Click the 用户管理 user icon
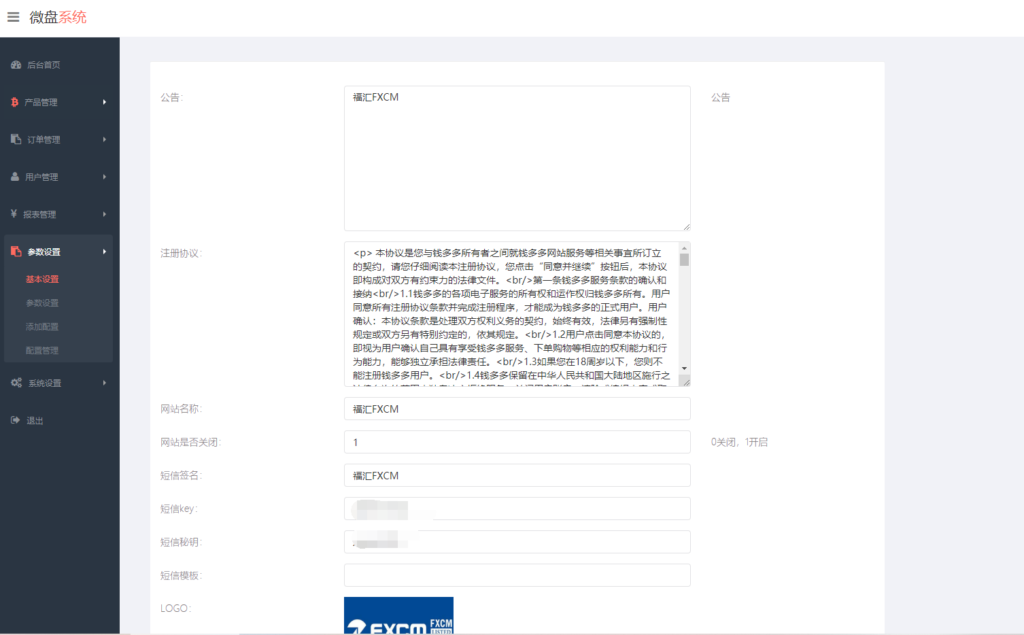Image resolution: width=1024 pixels, height=635 pixels. (x=15, y=177)
